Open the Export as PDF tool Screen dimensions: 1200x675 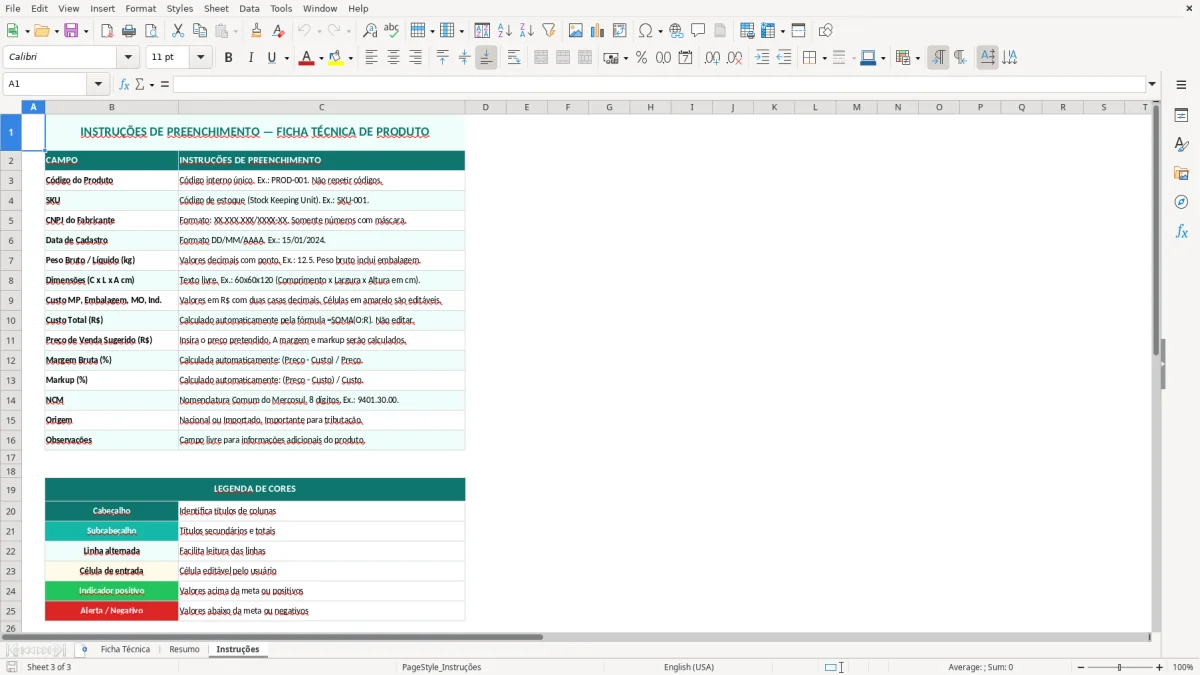coord(107,31)
